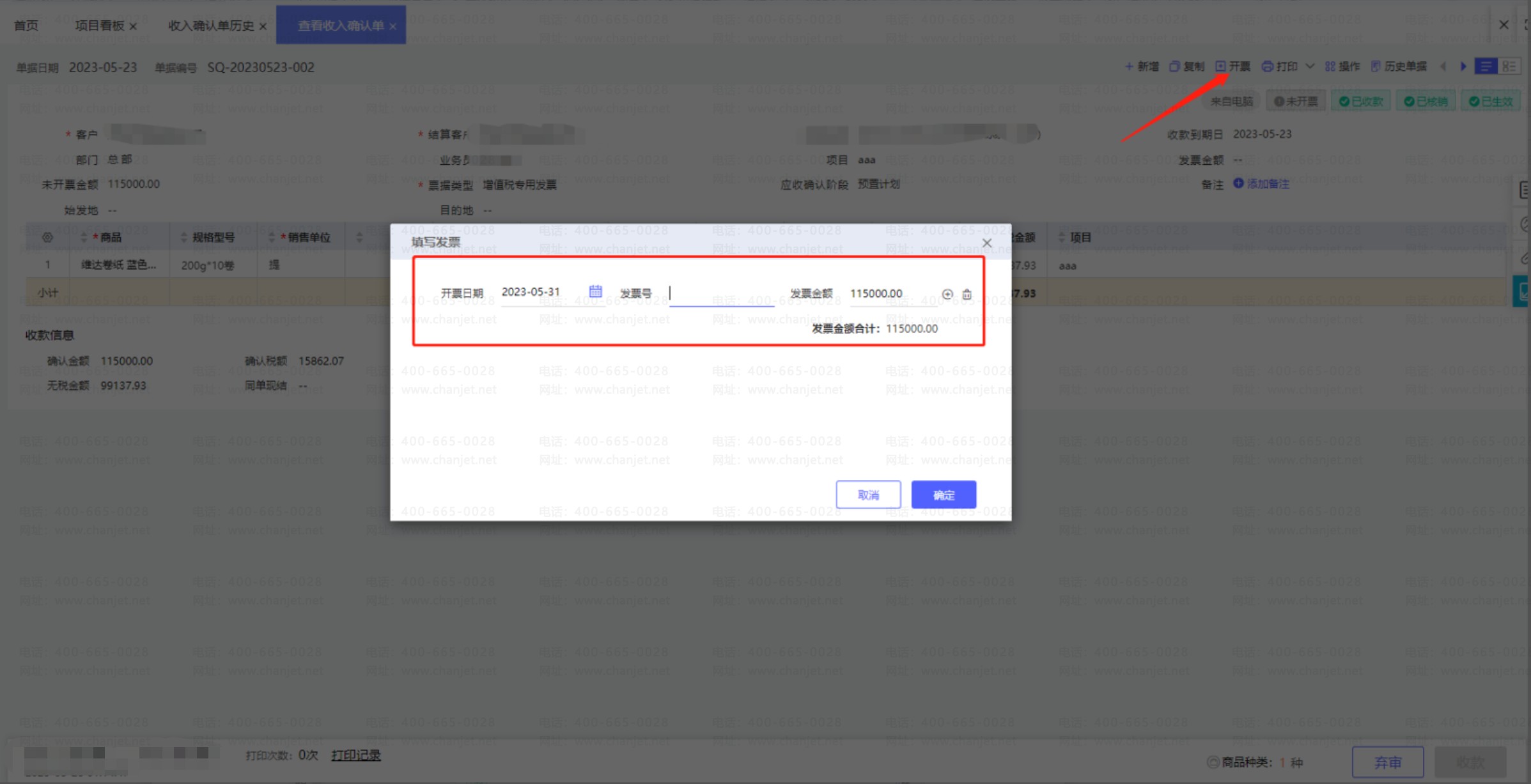Click the table column settings gear icon
This screenshot has width=1531, height=784.
click(x=47, y=238)
